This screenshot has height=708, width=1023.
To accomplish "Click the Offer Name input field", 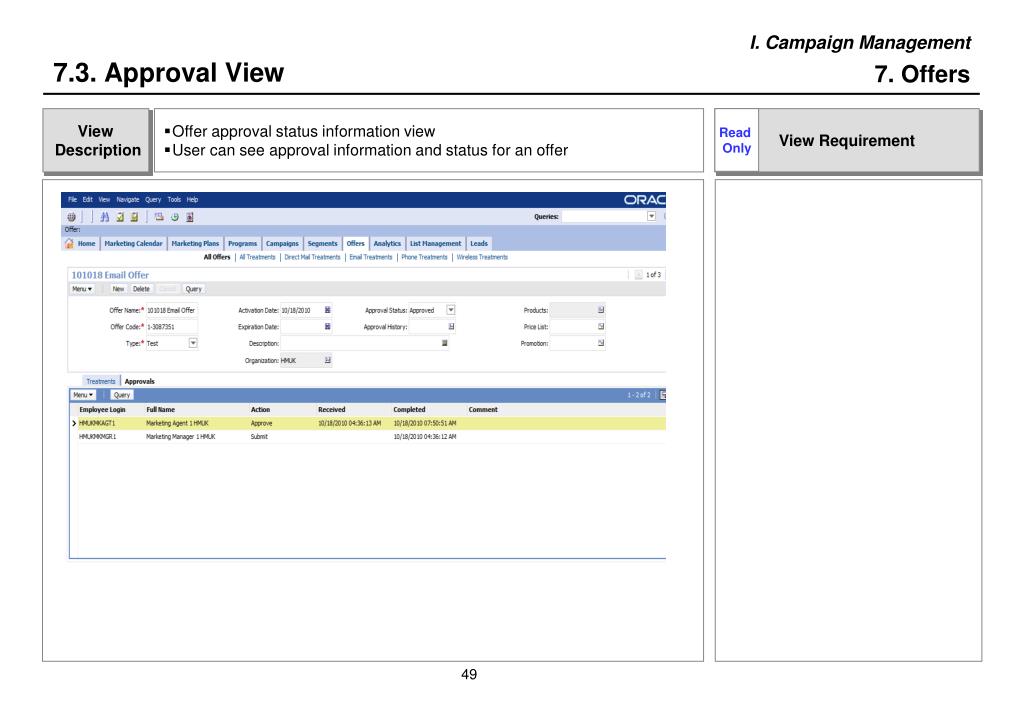I will click(x=172, y=310).
